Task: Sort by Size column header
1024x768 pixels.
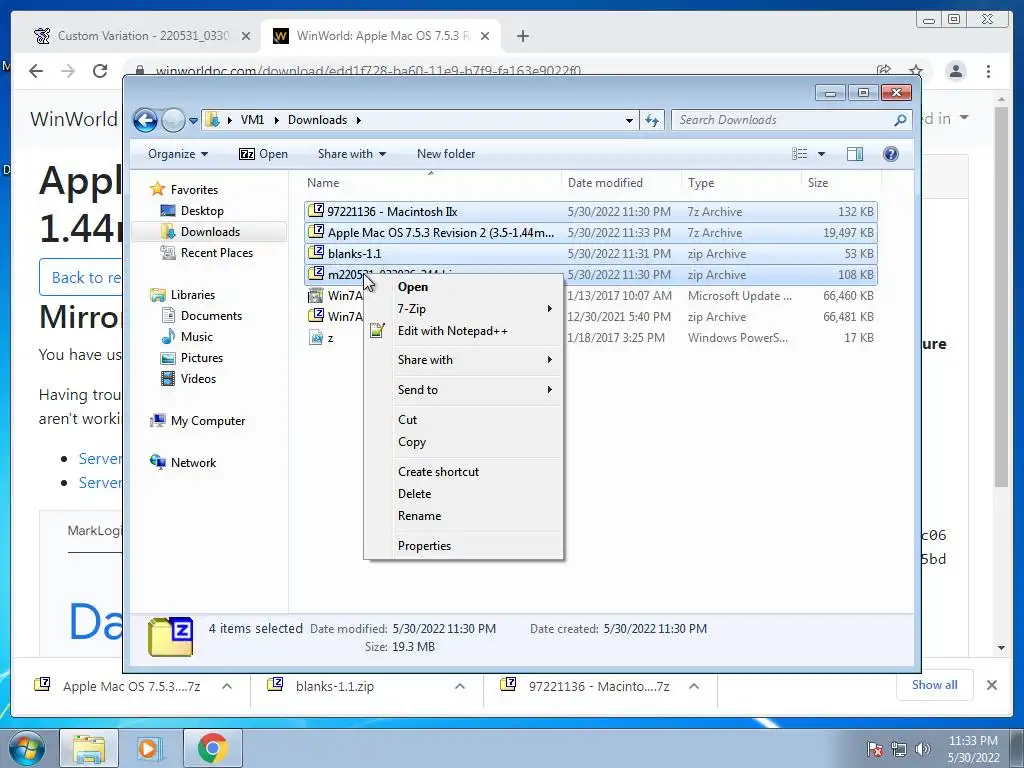Action: 818,183
